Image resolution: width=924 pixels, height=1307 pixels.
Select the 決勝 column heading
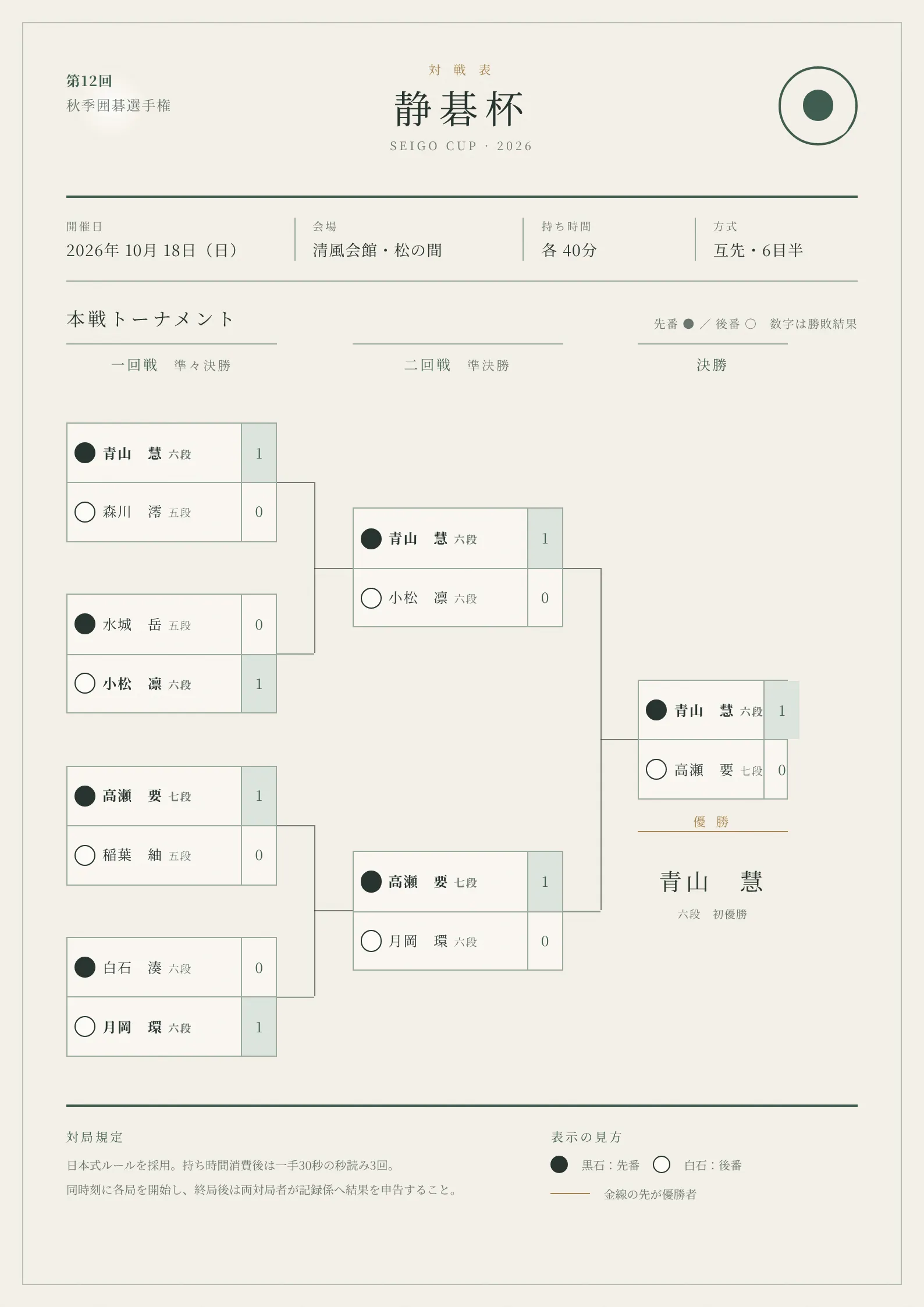click(x=712, y=365)
